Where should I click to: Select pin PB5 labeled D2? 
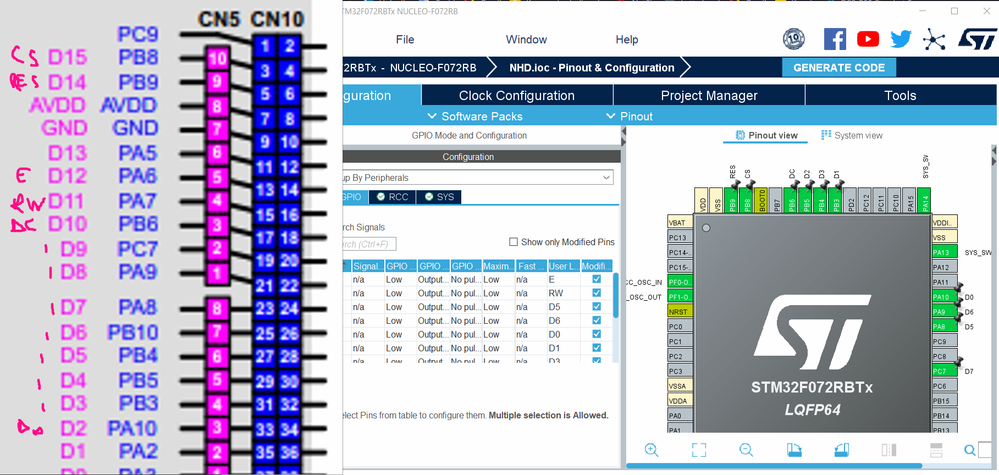pyautogui.click(x=806, y=202)
